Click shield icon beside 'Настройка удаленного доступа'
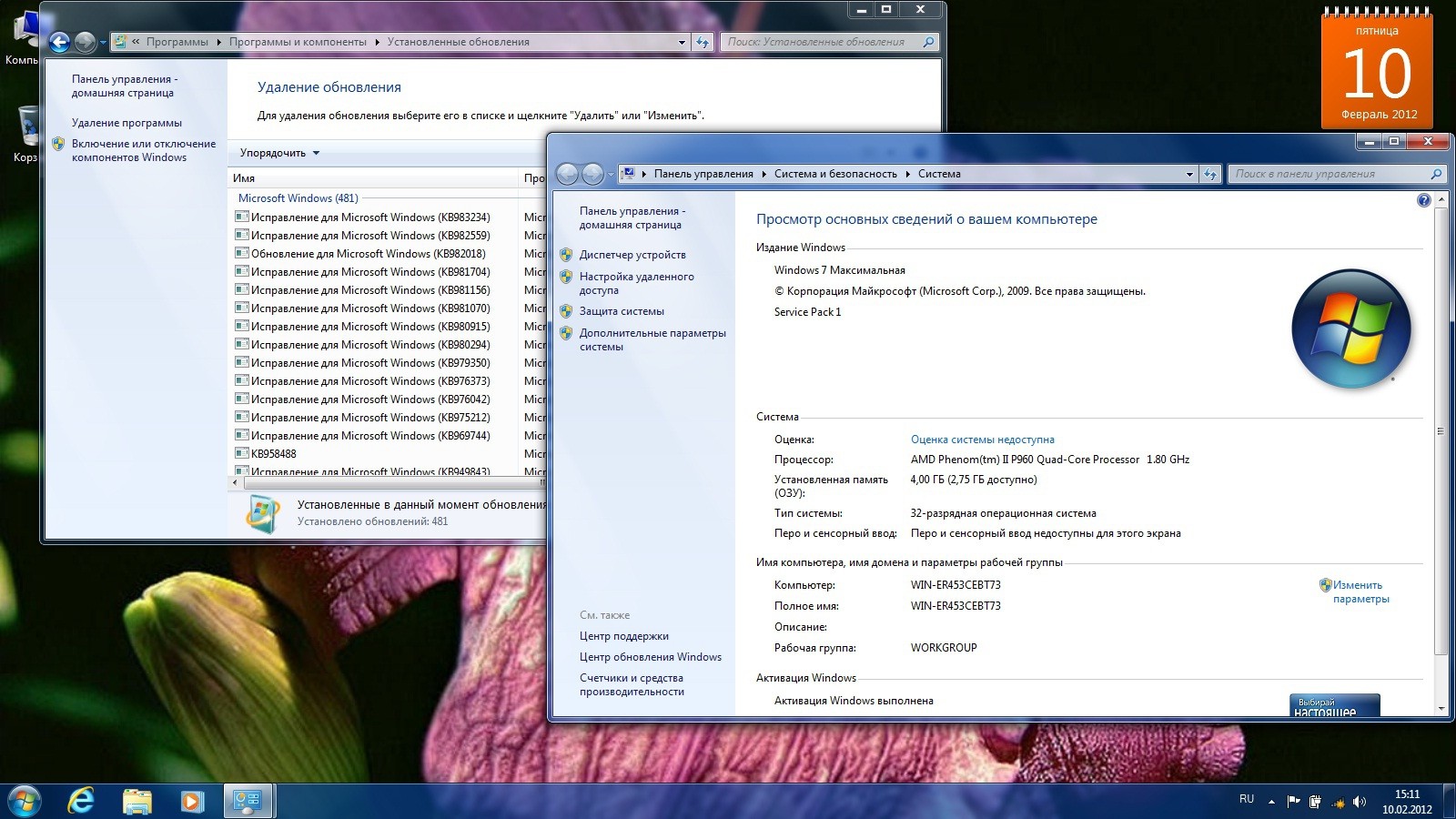 [x=566, y=277]
